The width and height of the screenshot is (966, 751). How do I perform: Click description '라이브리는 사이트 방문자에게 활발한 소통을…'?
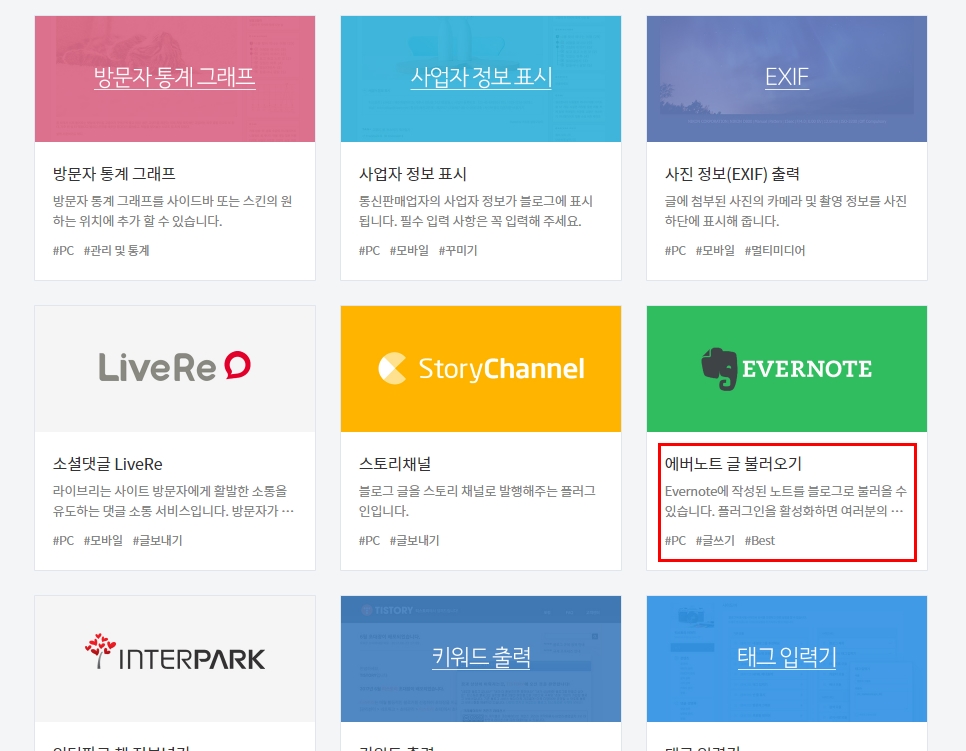[x=173, y=501]
